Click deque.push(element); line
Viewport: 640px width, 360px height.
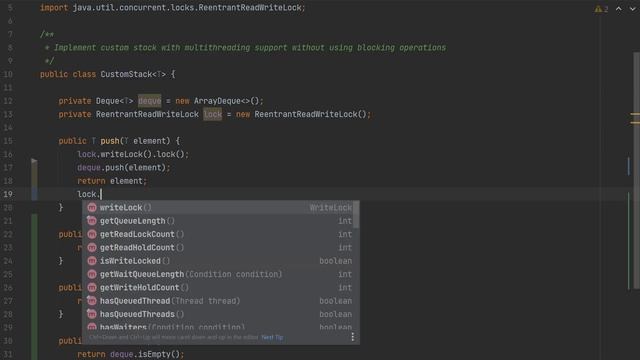pyautogui.click(x=124, y=167)
